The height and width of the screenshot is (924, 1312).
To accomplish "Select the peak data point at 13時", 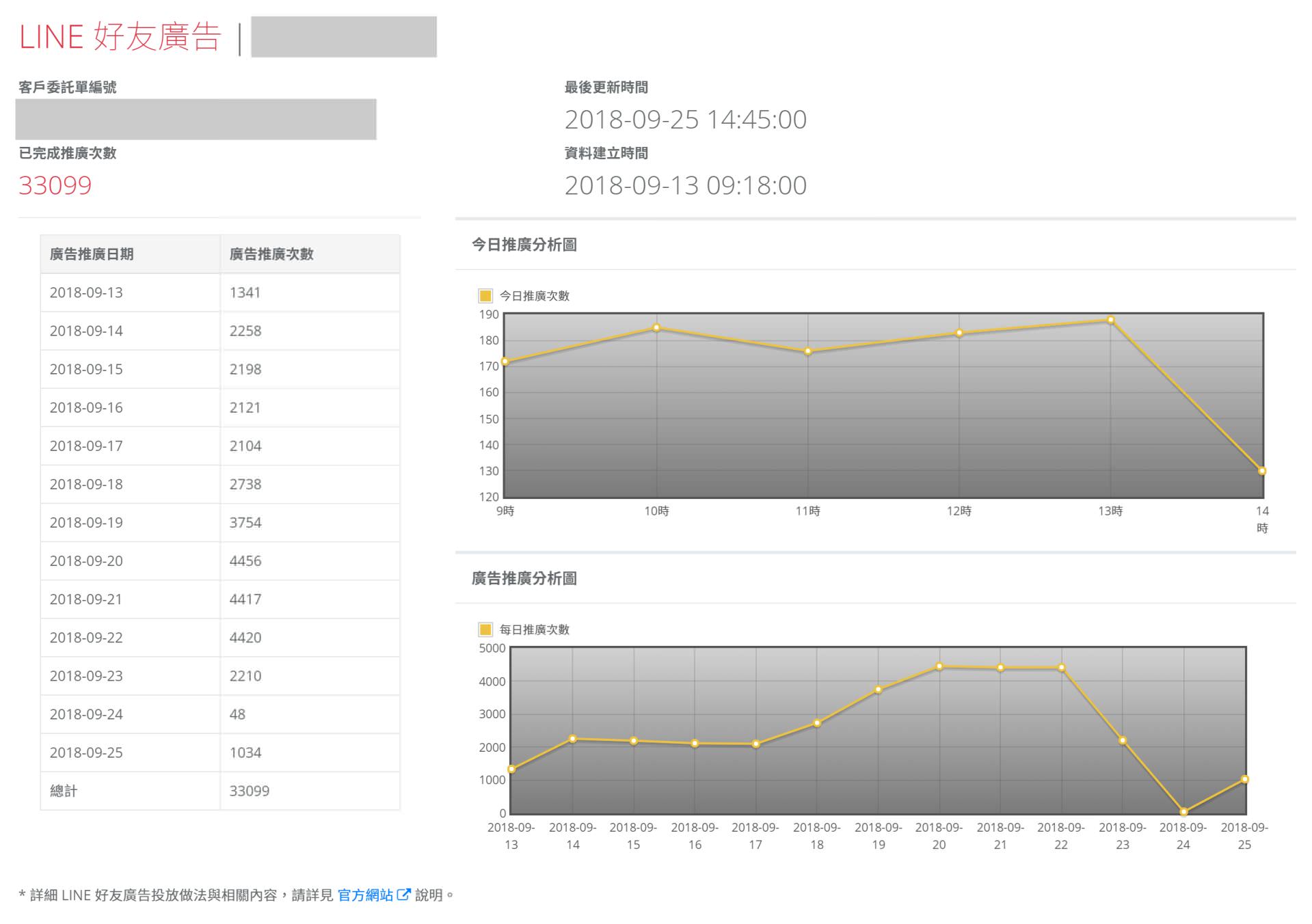I will [x=1111, y=319].
